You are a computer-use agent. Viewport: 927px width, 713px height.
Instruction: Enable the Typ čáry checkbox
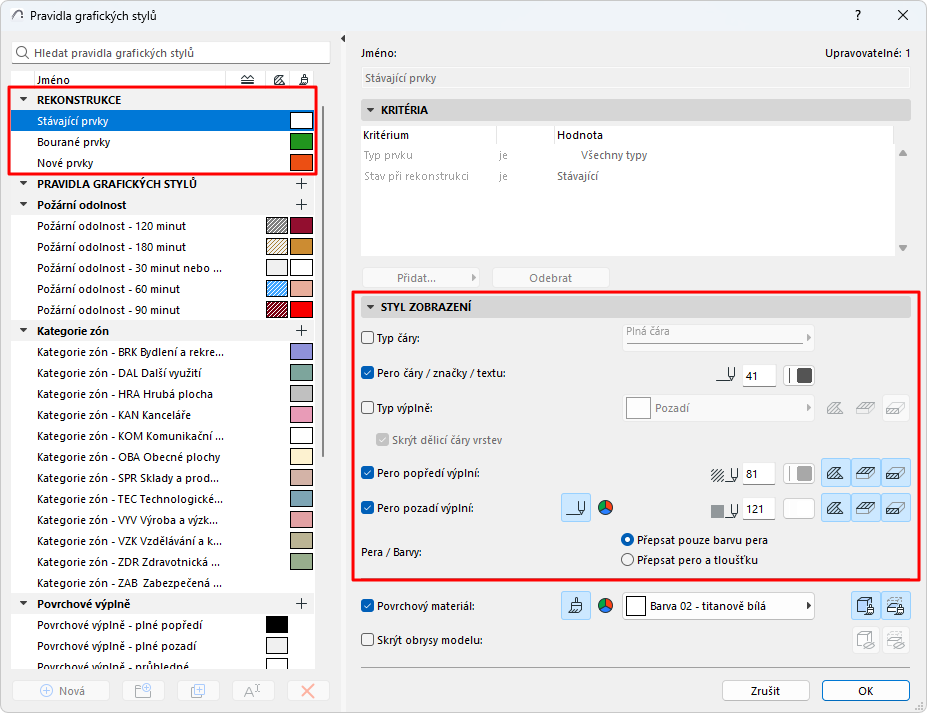click(x=368, y=338)
